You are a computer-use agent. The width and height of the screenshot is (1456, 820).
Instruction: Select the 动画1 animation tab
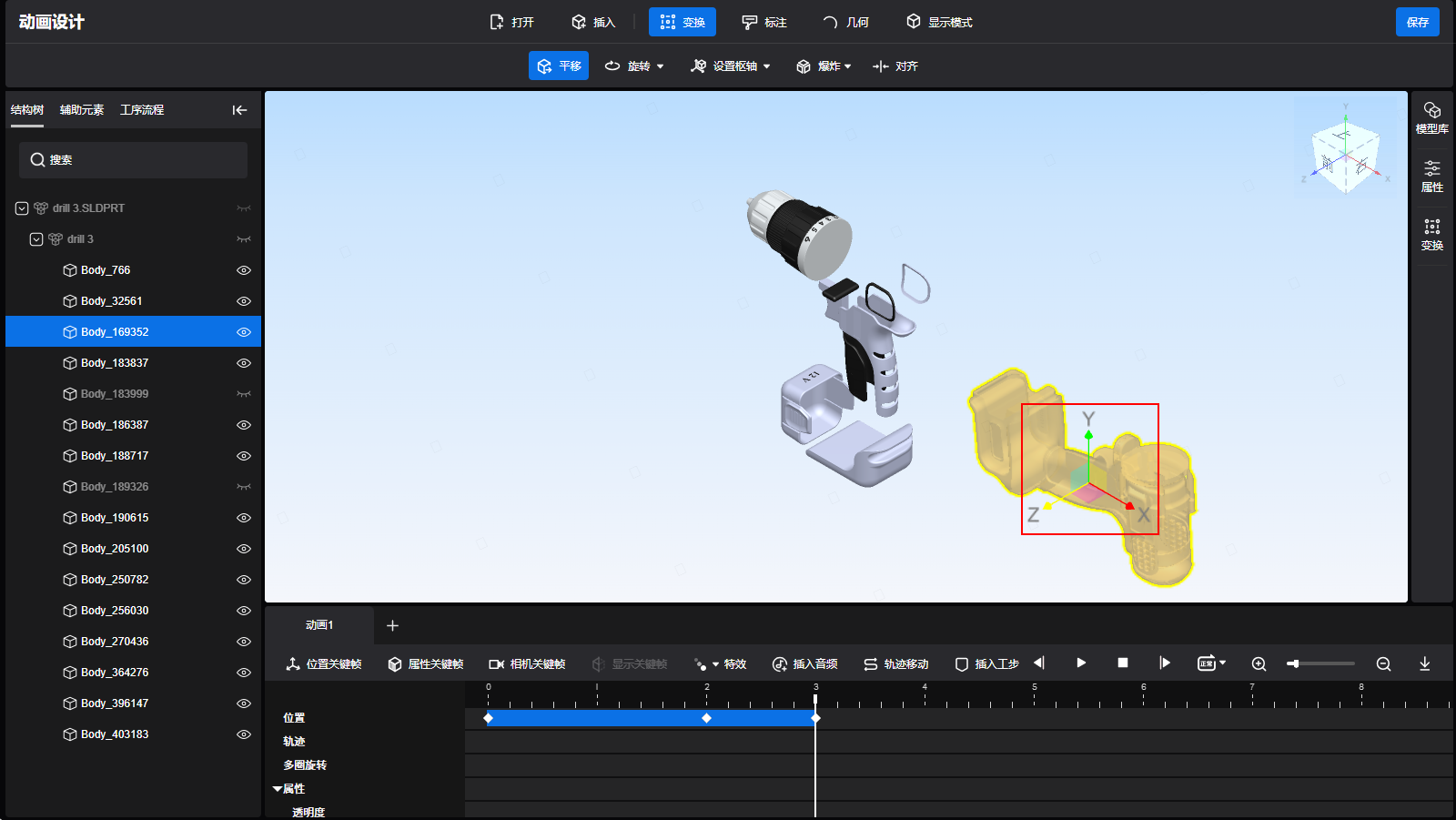(x=319, y=625)
